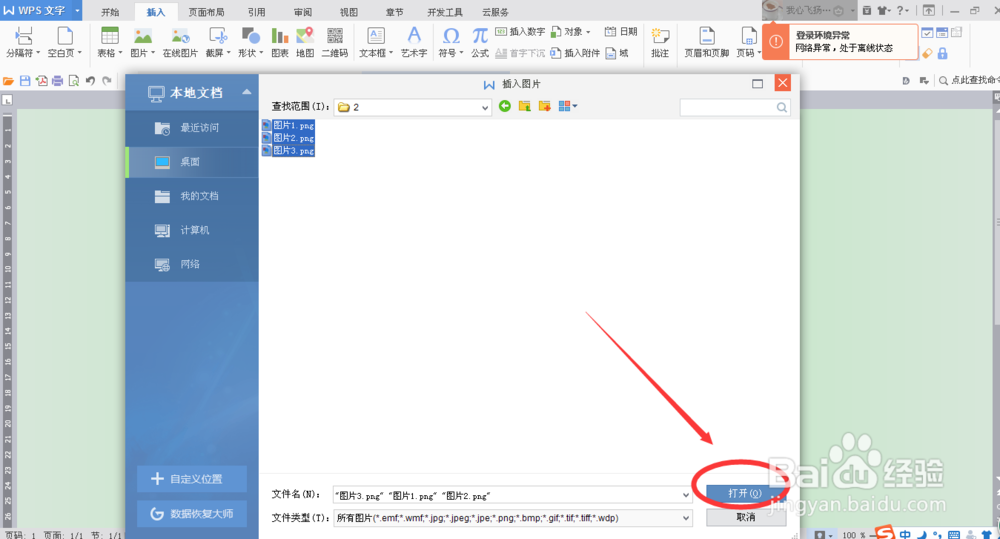Click the export to PDF icon

(41, 81)
